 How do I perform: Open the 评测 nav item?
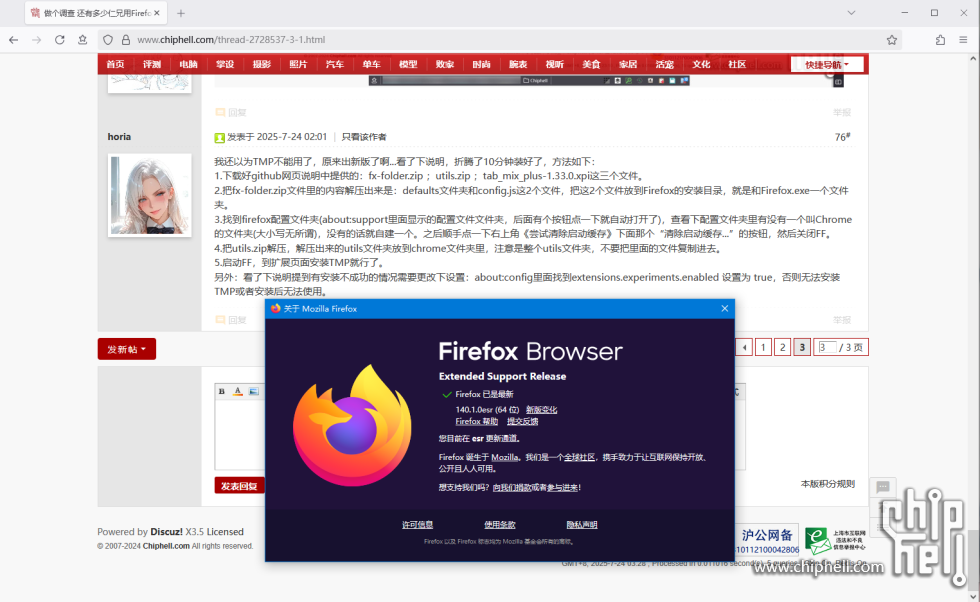(152, 64)
